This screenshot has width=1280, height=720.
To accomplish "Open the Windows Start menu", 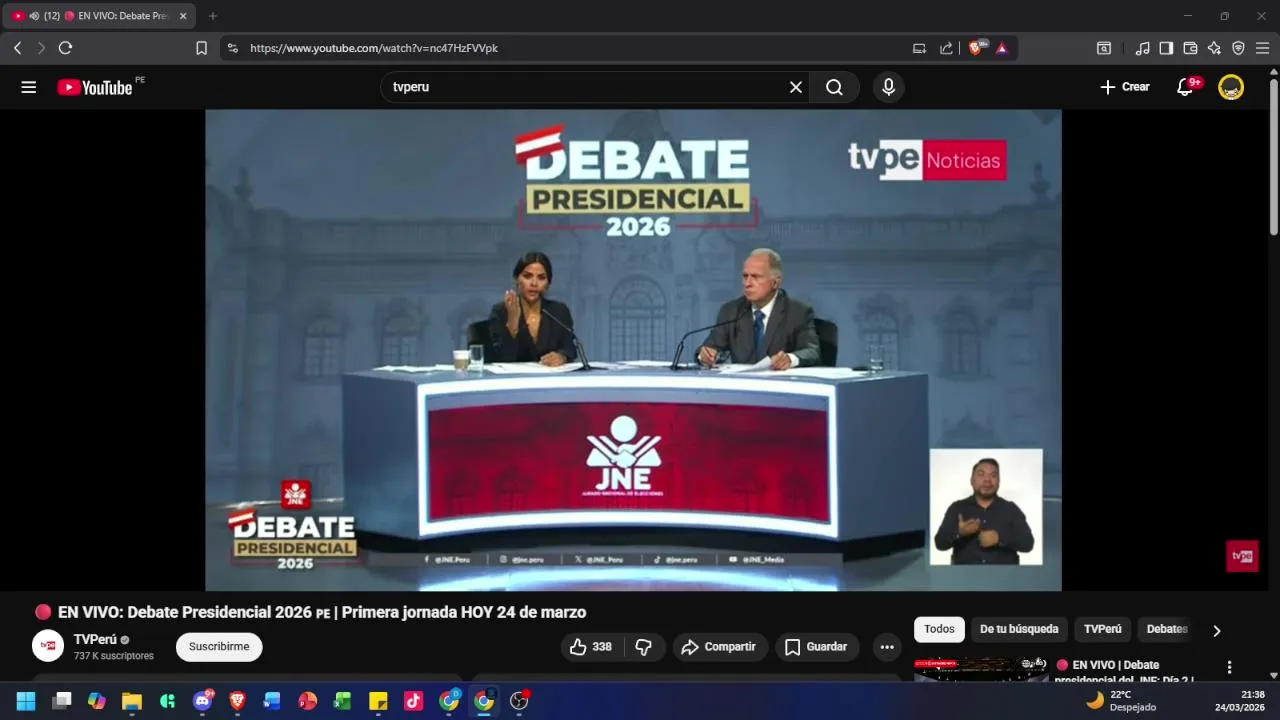I will point(26,701).
